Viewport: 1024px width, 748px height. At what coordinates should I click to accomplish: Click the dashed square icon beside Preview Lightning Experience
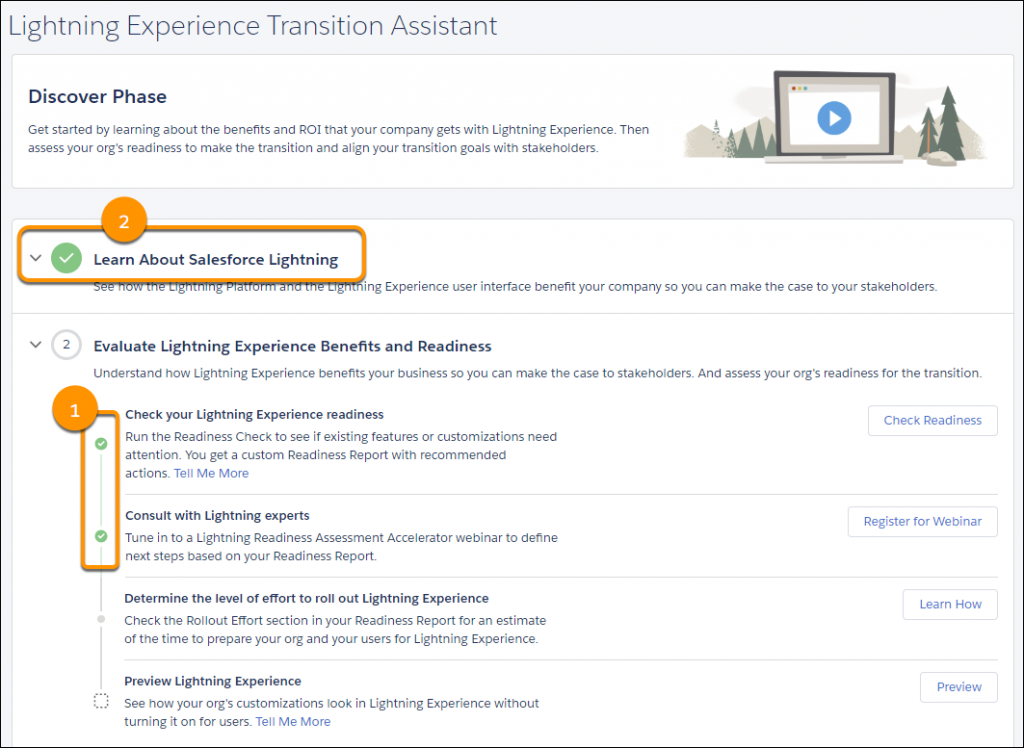coord(101,701)
